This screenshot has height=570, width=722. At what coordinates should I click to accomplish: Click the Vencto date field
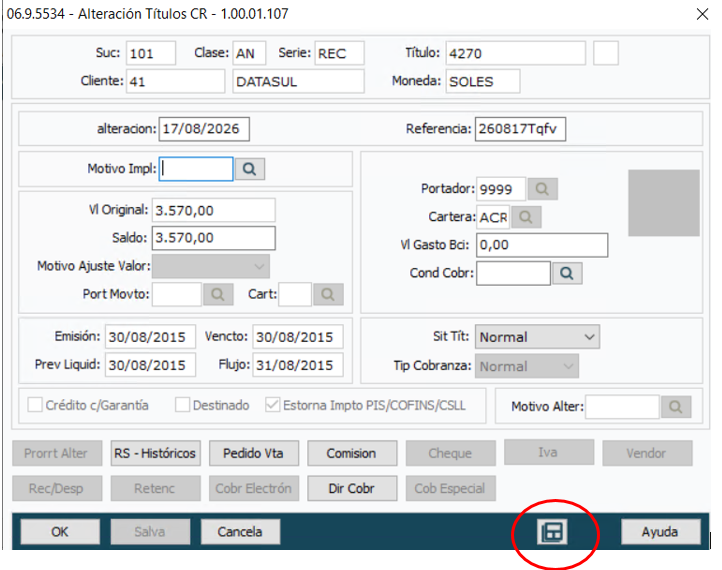(298, 337)
